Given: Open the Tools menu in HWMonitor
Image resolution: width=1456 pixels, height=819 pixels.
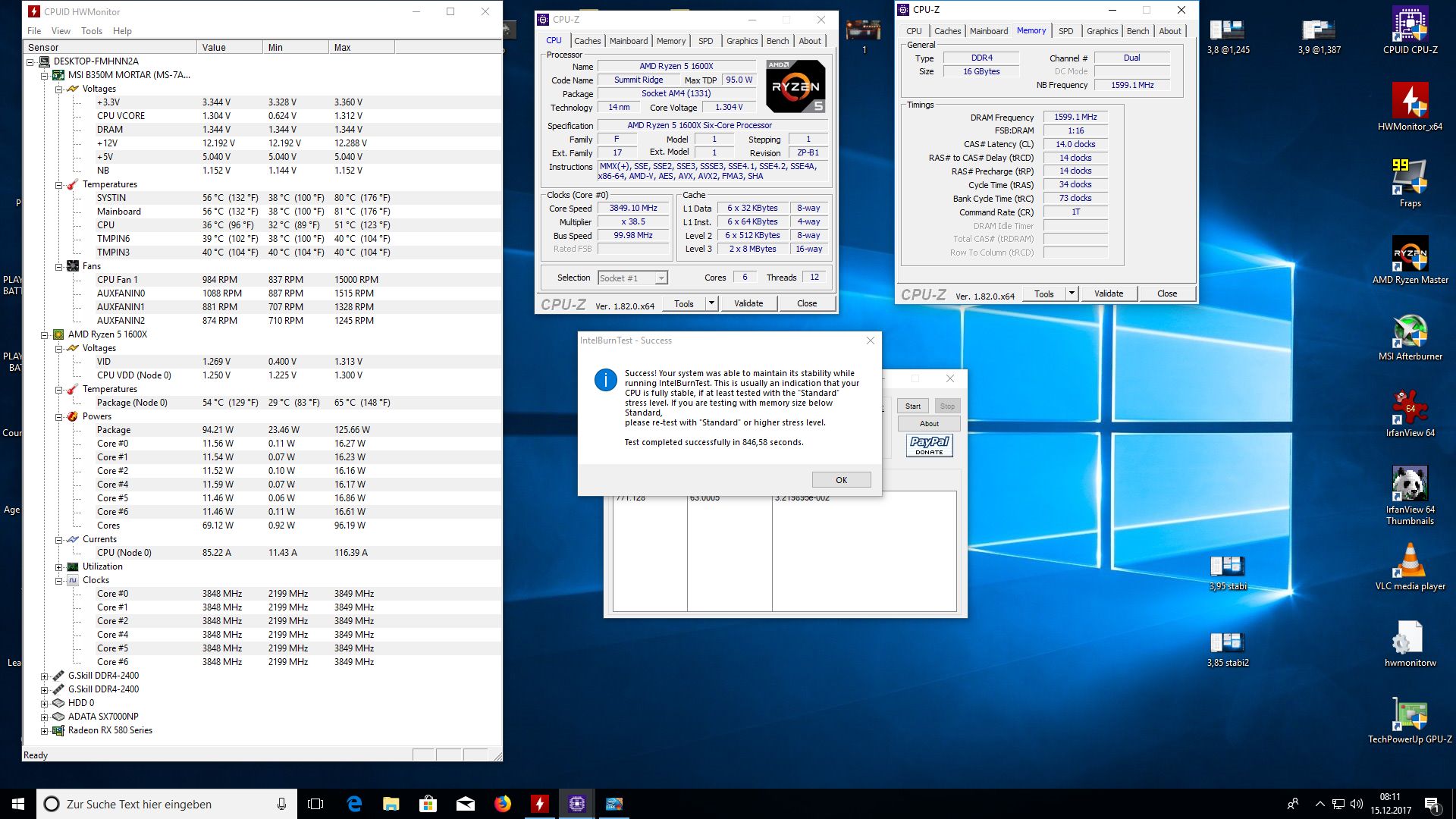Looking at the screenshot, I should tap(92, 31).
